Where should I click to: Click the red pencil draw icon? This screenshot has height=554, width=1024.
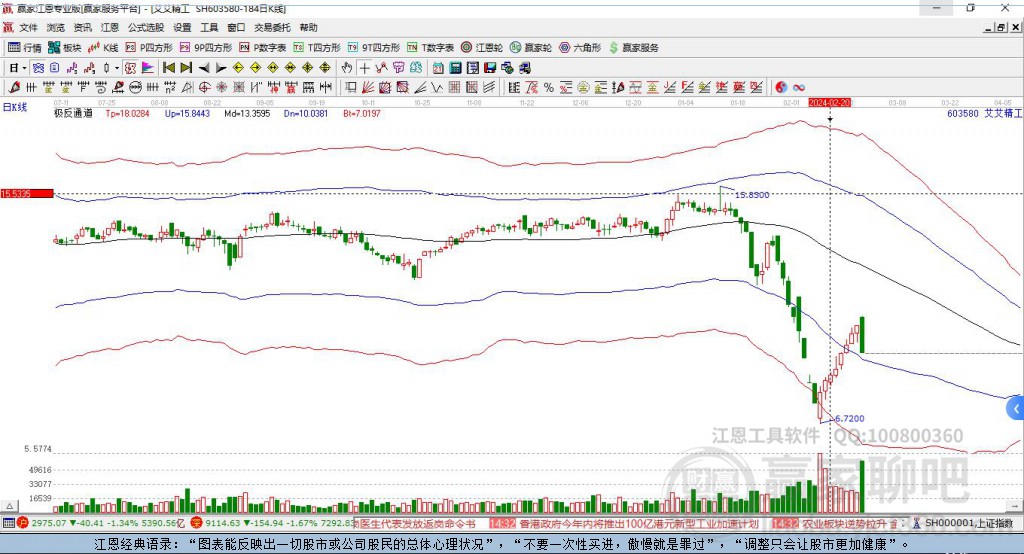click(x=14, y=88)
